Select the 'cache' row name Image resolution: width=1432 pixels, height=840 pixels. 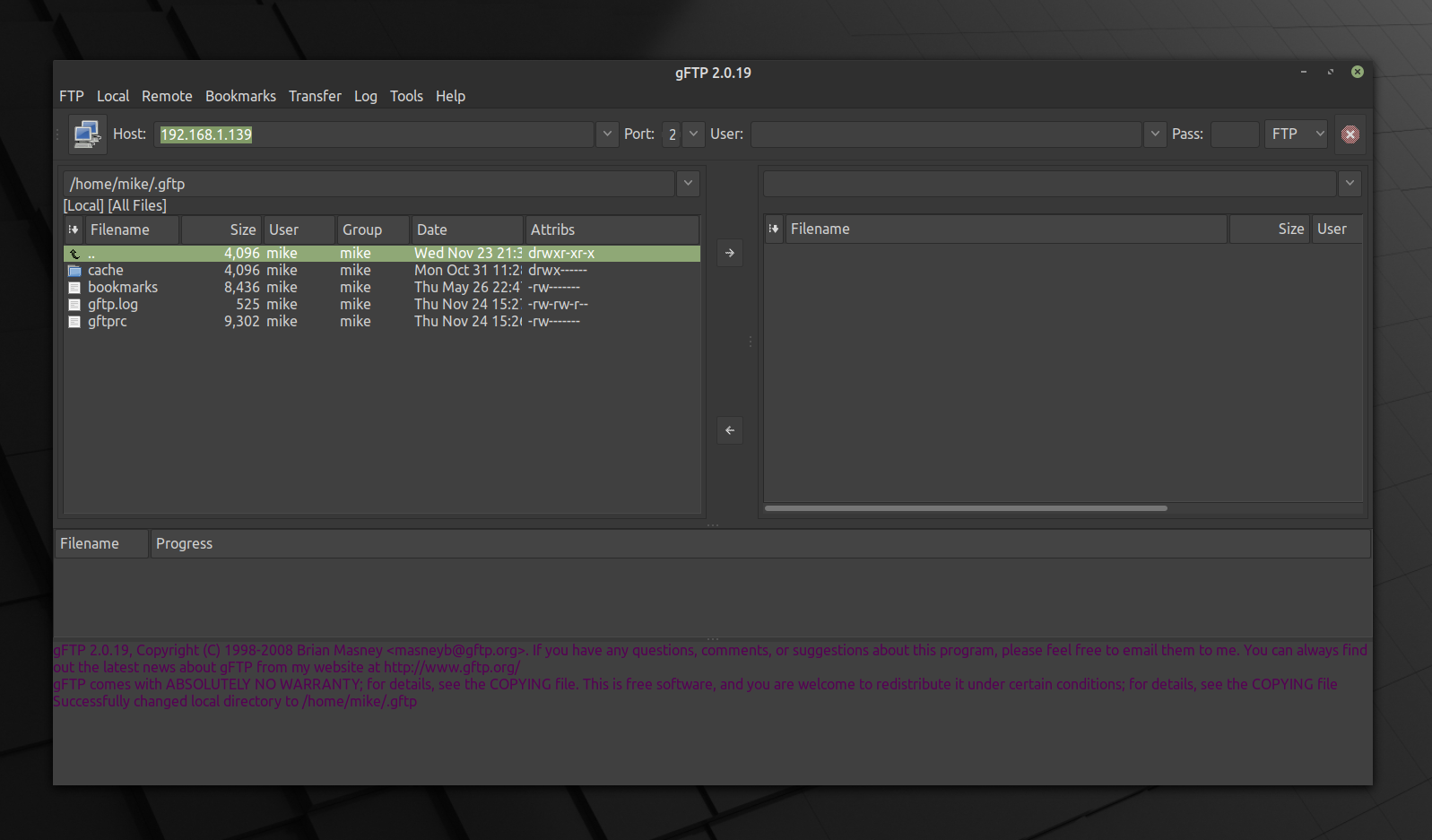[106, 271]
